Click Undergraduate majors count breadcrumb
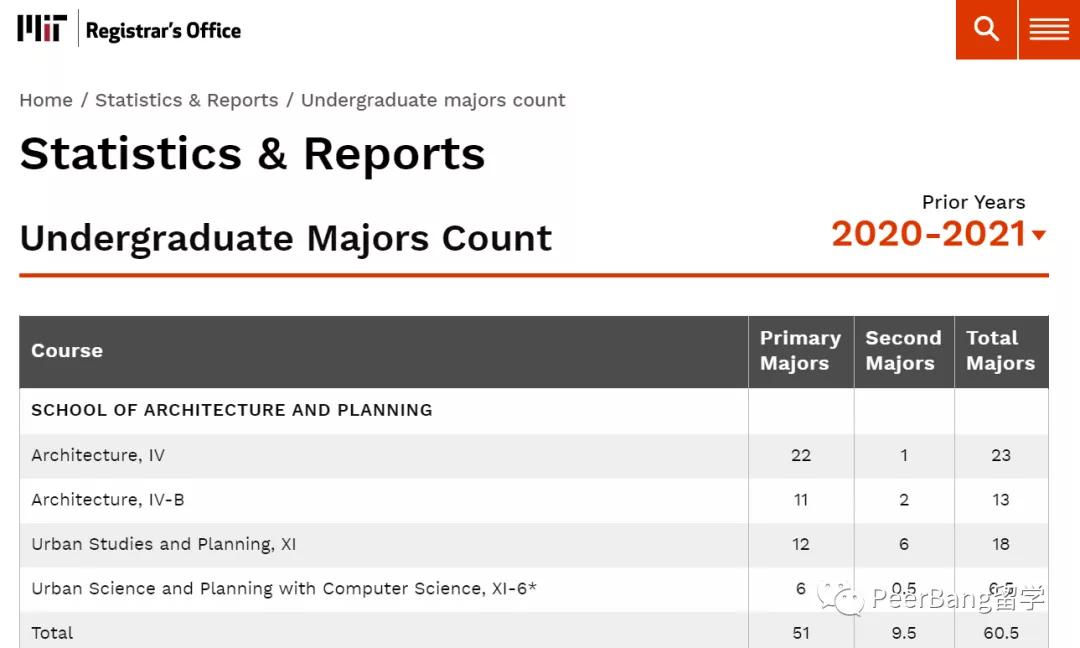The width and height of the screenshot is (1080, 648). (x=433, y=100)
